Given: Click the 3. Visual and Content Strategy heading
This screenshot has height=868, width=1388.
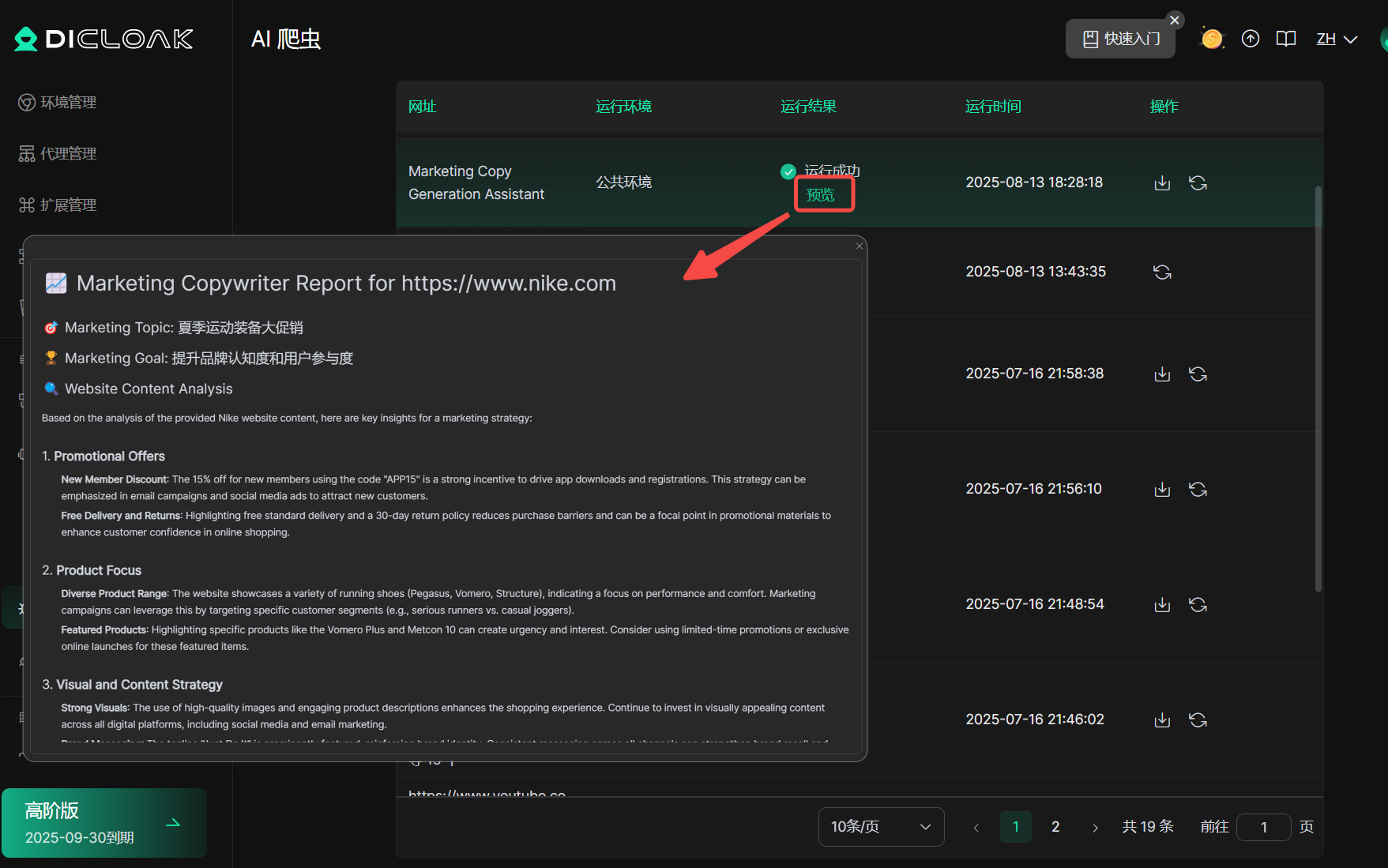Looking at the screenshot, I should pos(133,685).
